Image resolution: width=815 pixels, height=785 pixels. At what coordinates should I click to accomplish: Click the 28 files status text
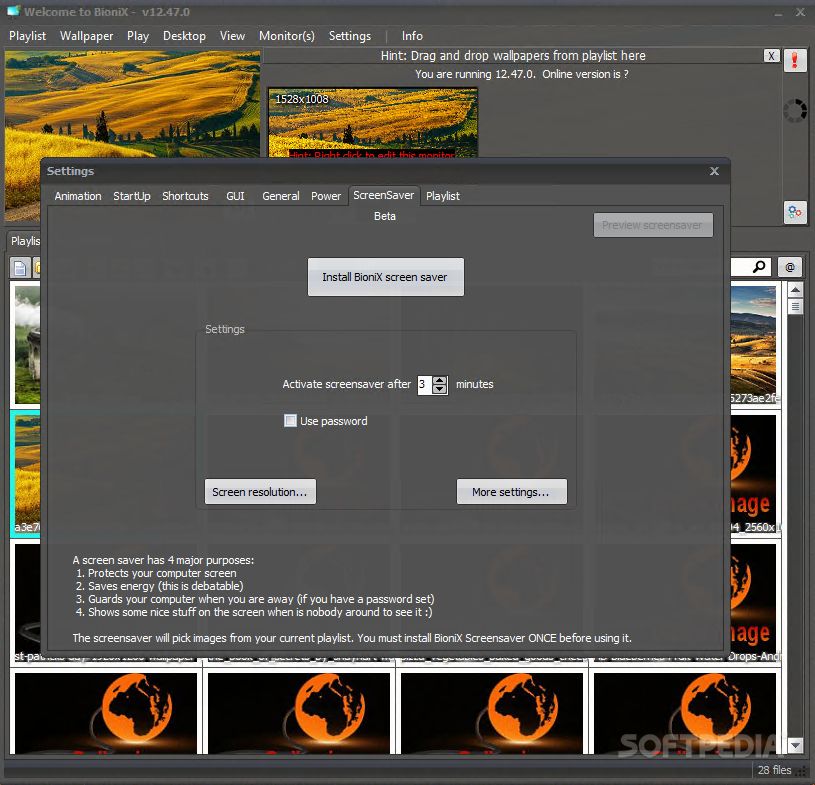(774, 770)
